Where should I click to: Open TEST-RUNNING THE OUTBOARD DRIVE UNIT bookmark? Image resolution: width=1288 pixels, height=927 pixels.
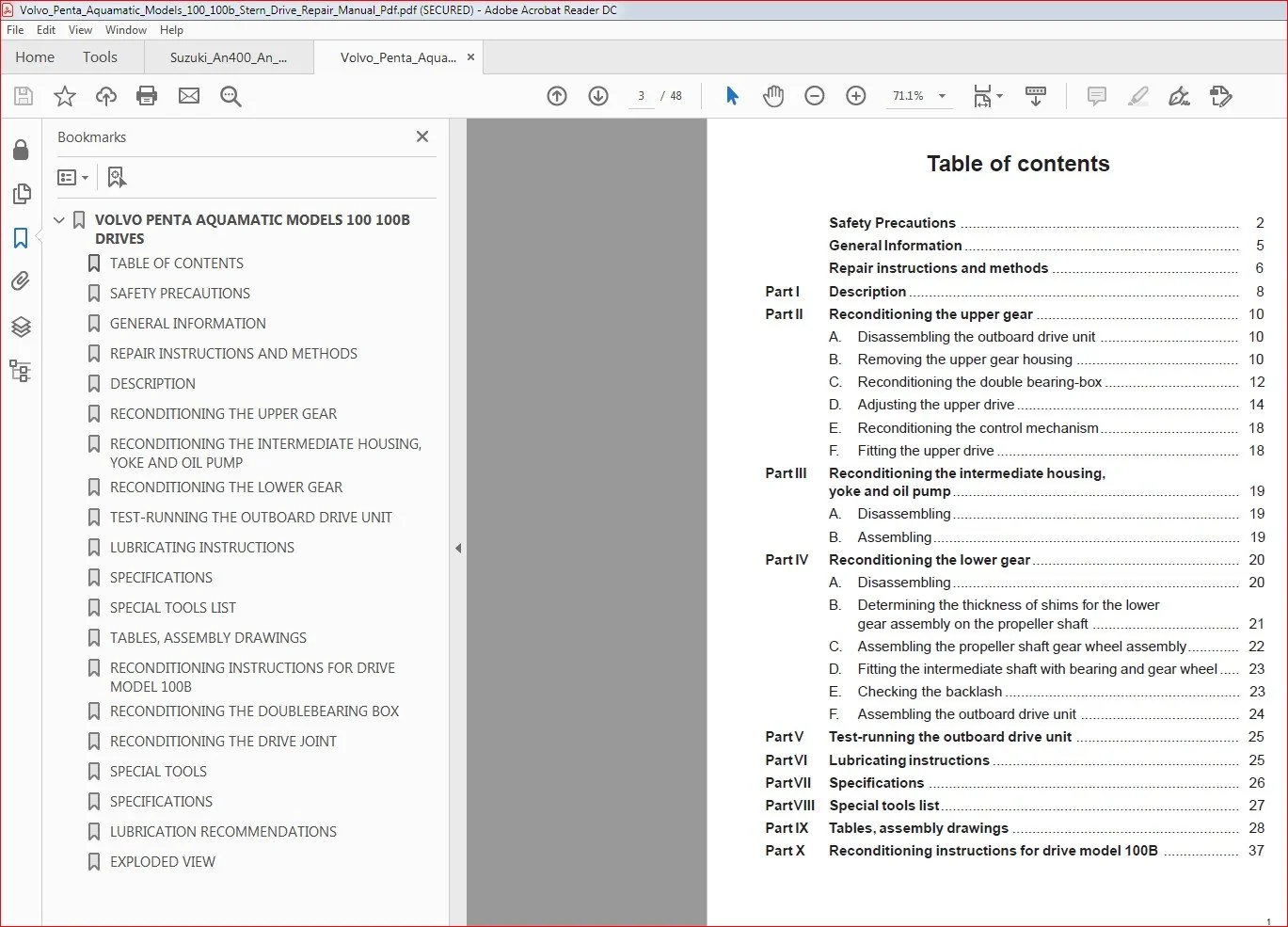tap(251, 518)
